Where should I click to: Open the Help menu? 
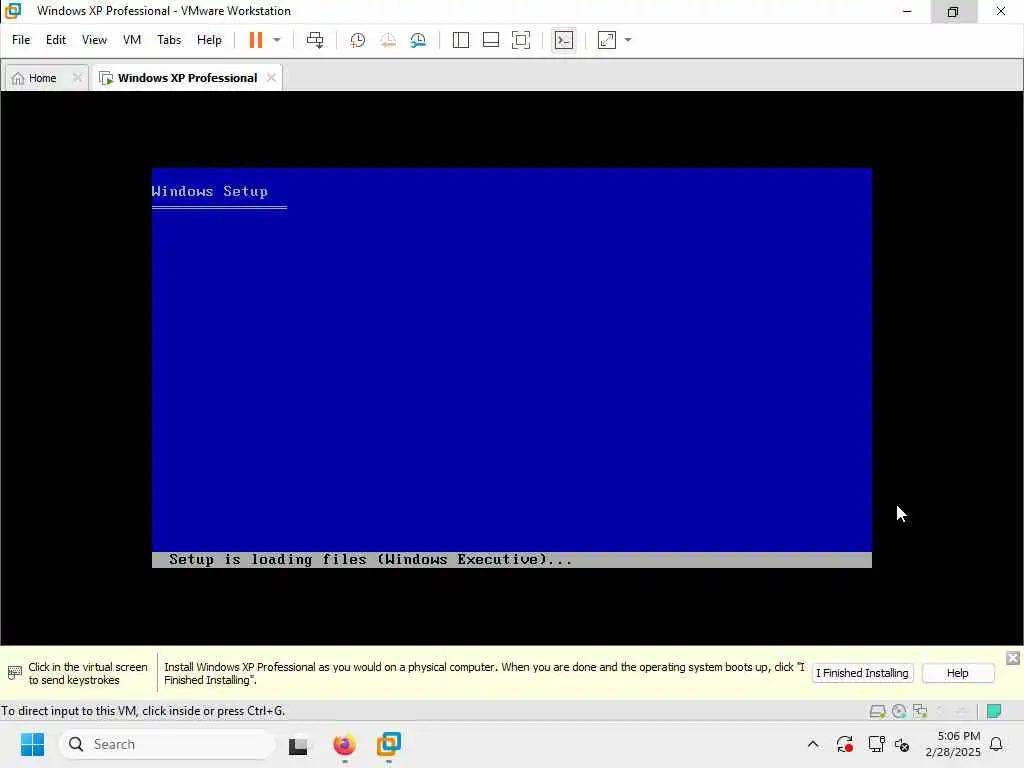click(209, 40)
